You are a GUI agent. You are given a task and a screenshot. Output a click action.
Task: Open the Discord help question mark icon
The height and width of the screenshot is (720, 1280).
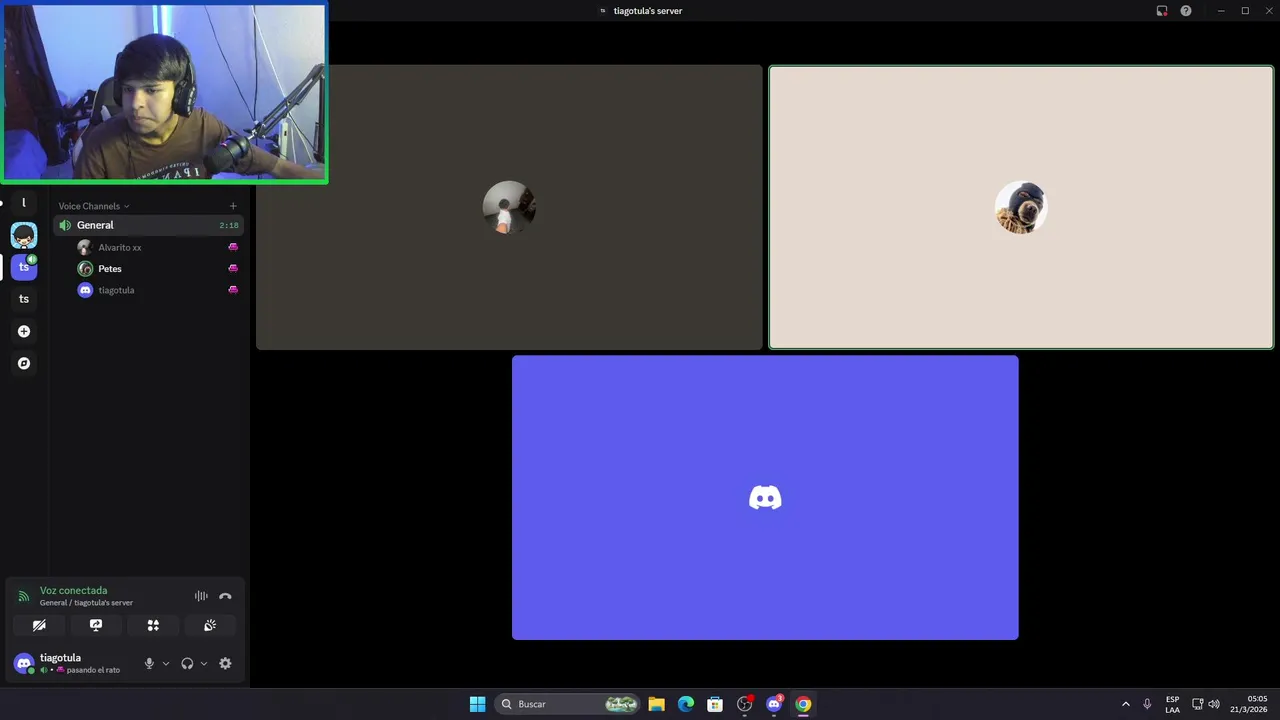click(1186, 11)
